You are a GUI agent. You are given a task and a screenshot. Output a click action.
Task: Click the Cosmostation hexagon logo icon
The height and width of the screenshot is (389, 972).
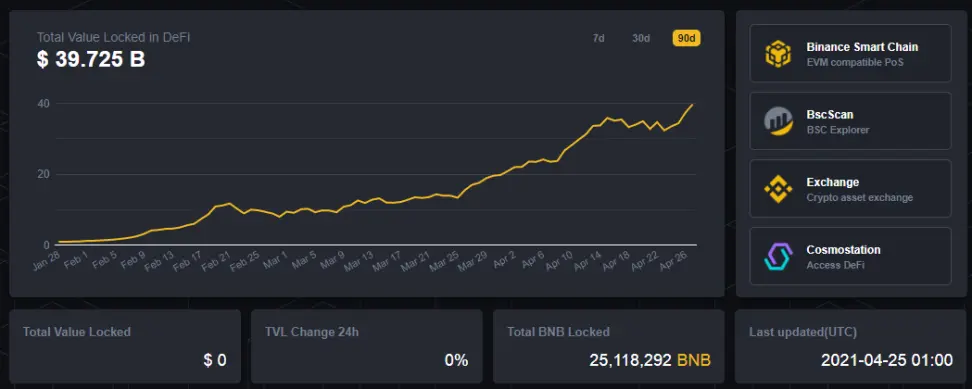778,256
